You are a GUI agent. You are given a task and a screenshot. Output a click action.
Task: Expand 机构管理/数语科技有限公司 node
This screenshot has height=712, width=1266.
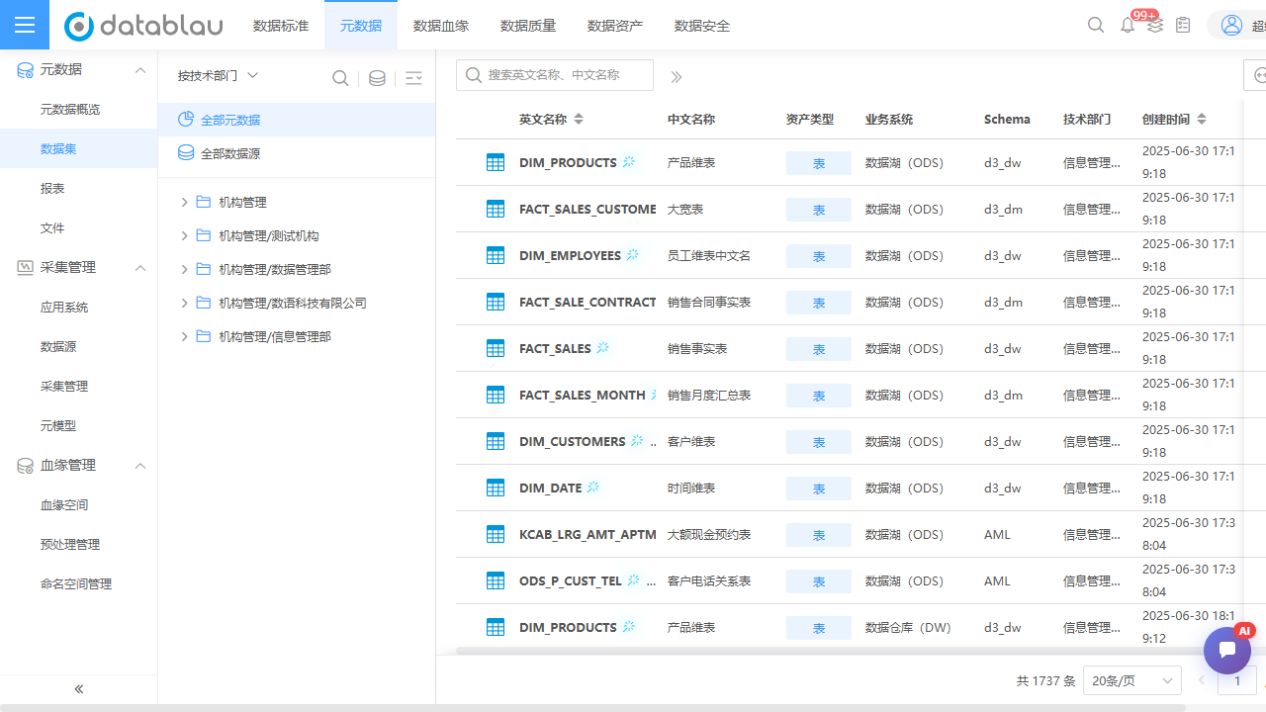click(x=184, y=303)
